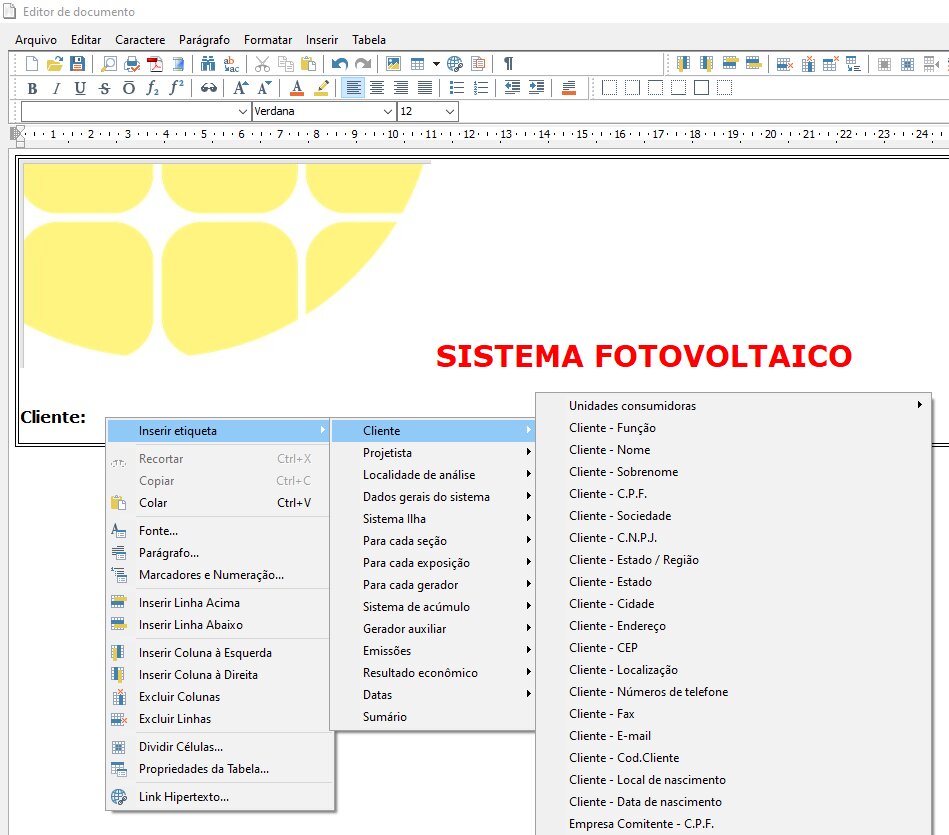Click the Save document icon

[x=77, y=64]
